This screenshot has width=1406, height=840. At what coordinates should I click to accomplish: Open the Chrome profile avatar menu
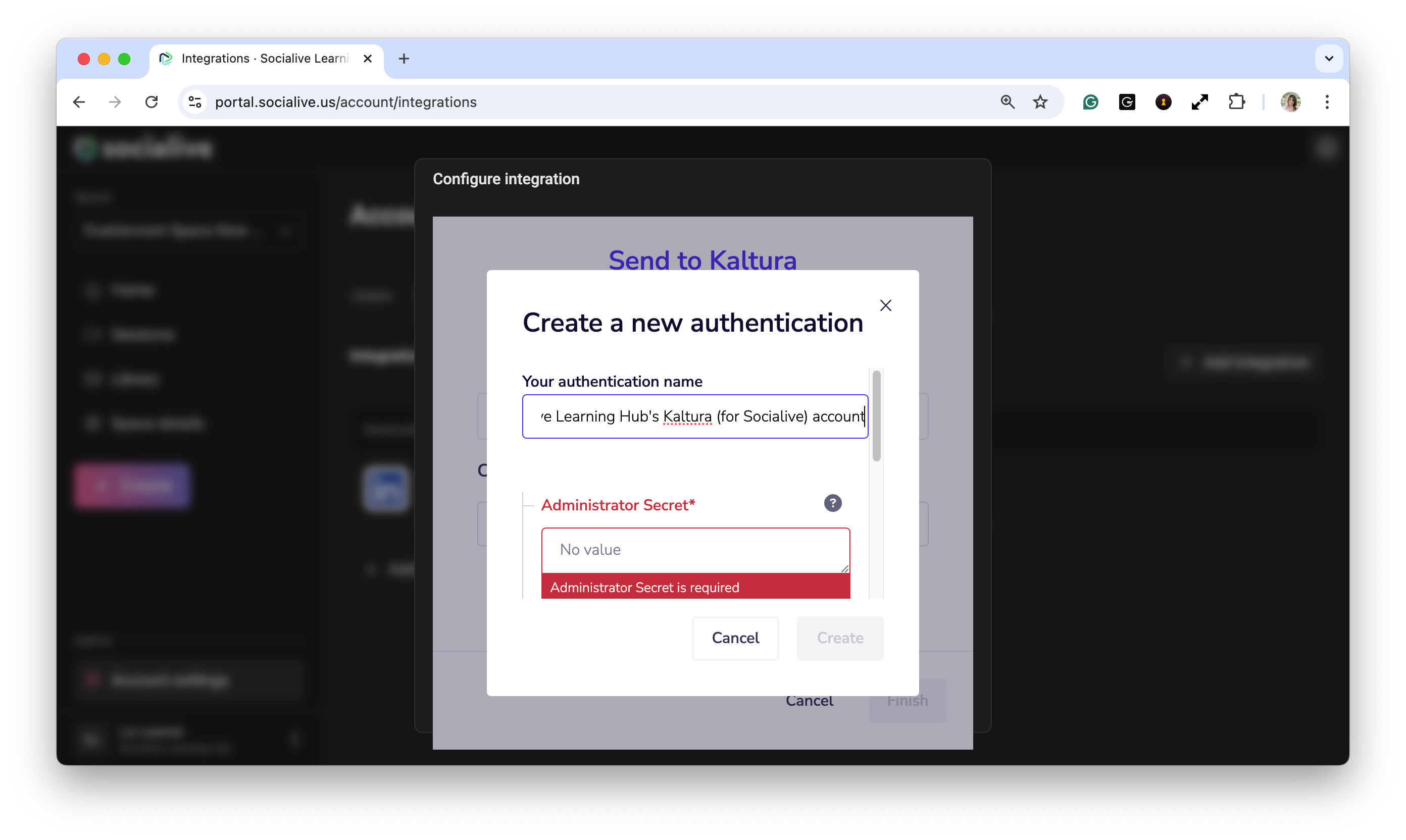pos(1290,102)
